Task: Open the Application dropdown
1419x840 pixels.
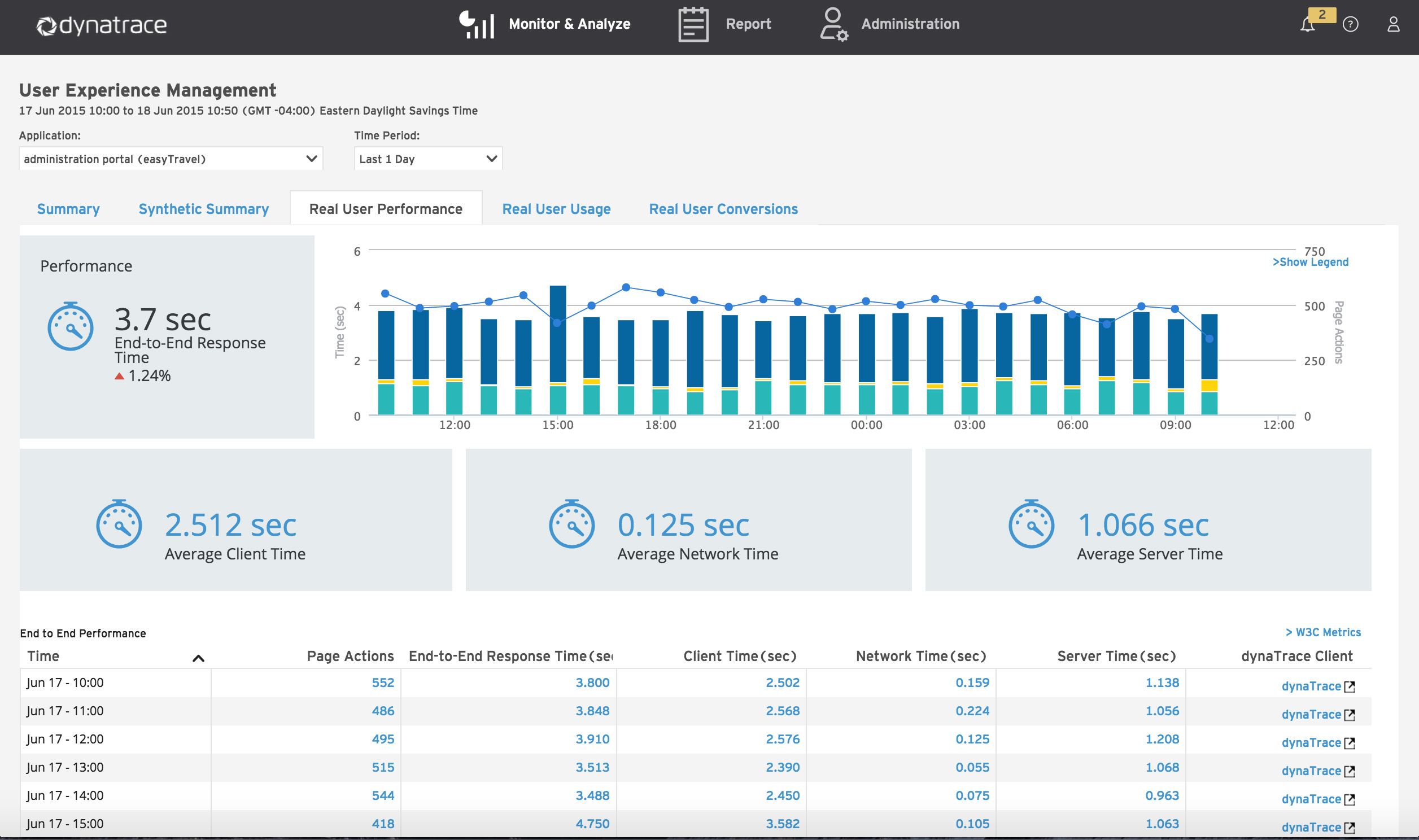Action: coord(171,159)
